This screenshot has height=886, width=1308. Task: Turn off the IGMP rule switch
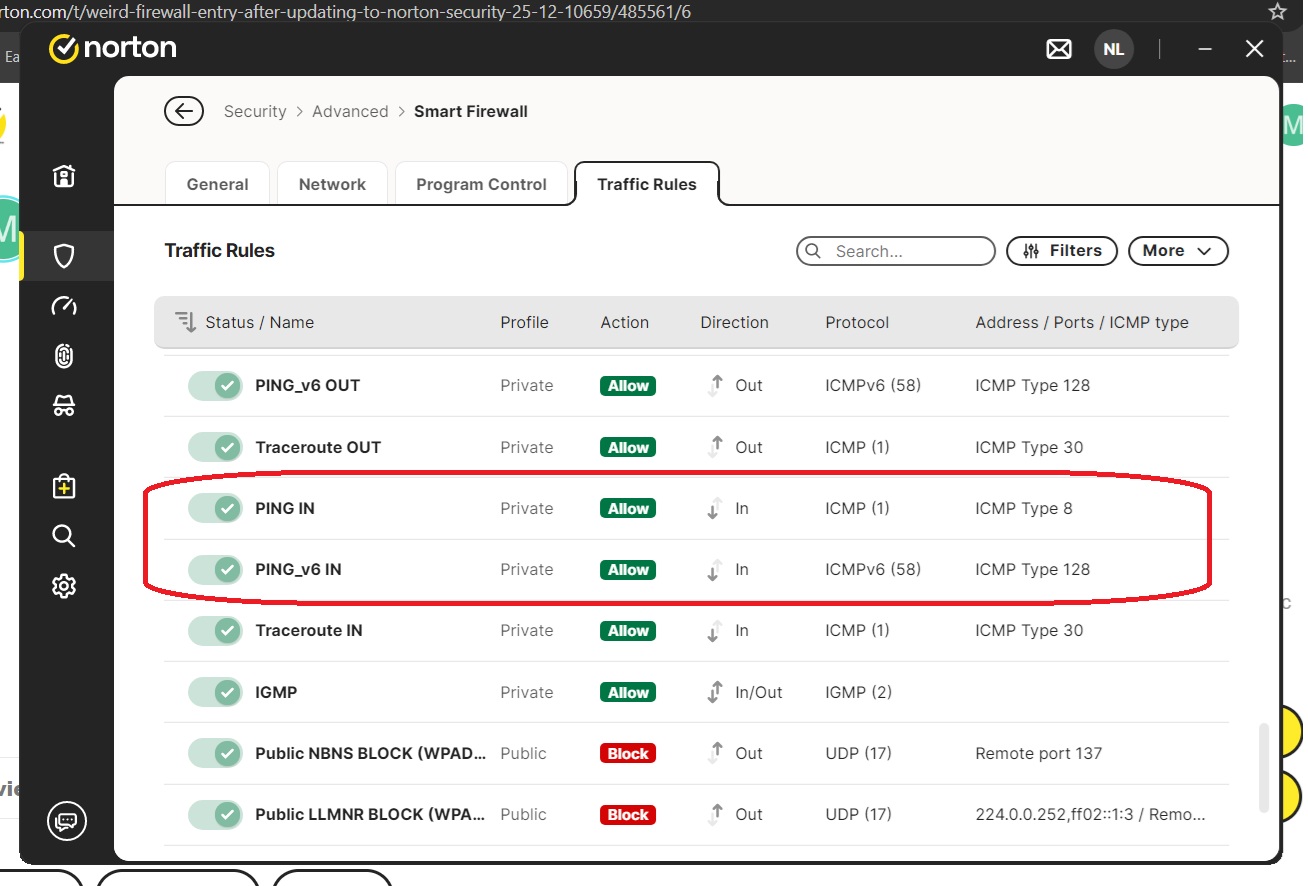click(215, 692)
